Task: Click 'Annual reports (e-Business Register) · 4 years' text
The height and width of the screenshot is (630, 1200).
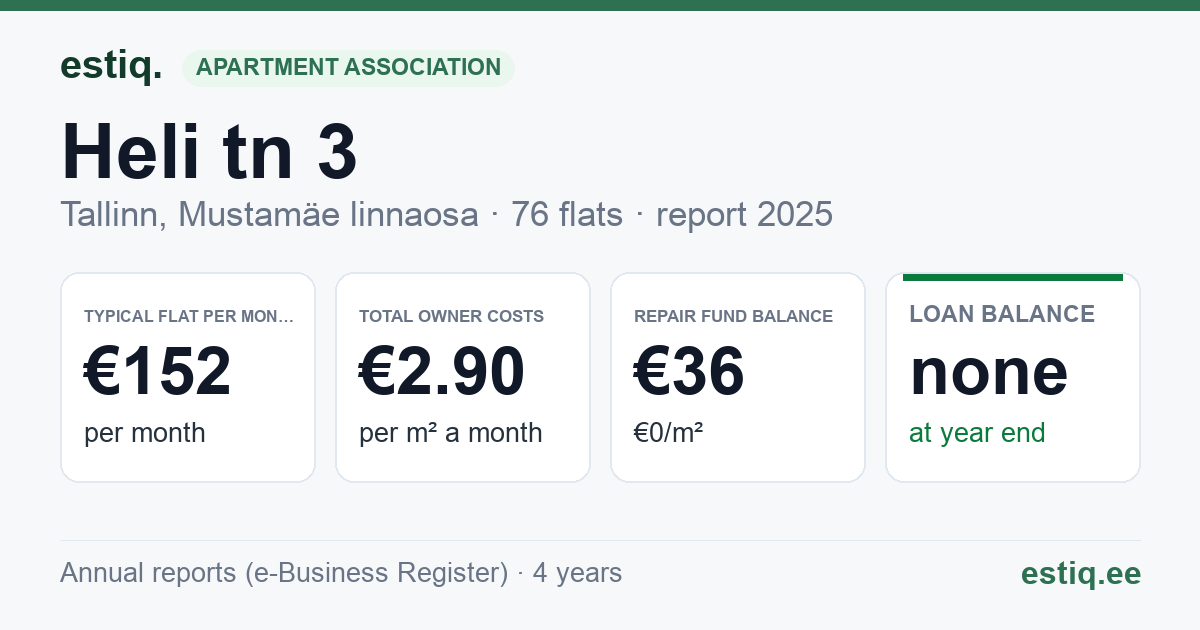Action: [341, 573]
